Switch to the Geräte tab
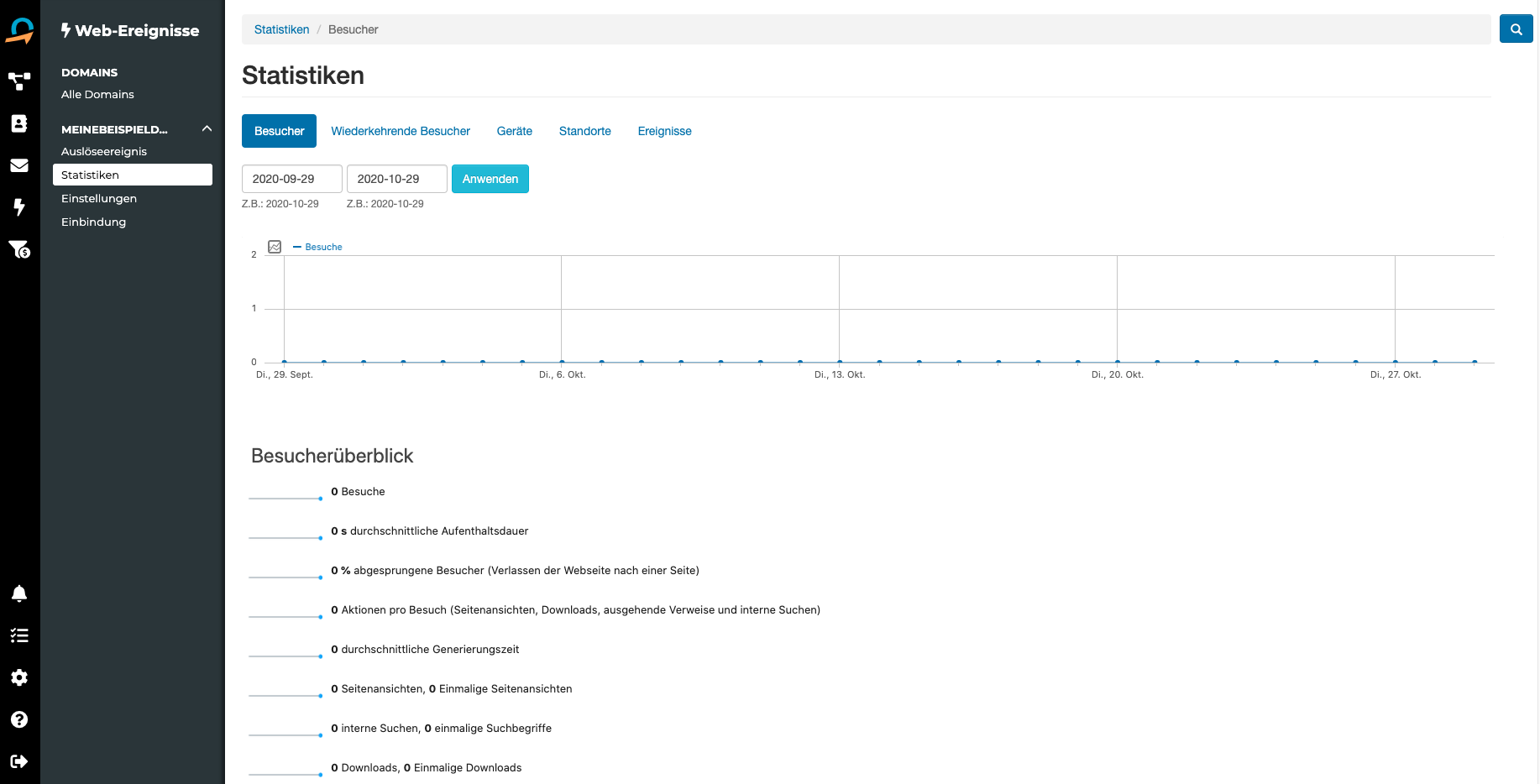The height and width of the screenshot is (784, 1540). coord(514,131)
